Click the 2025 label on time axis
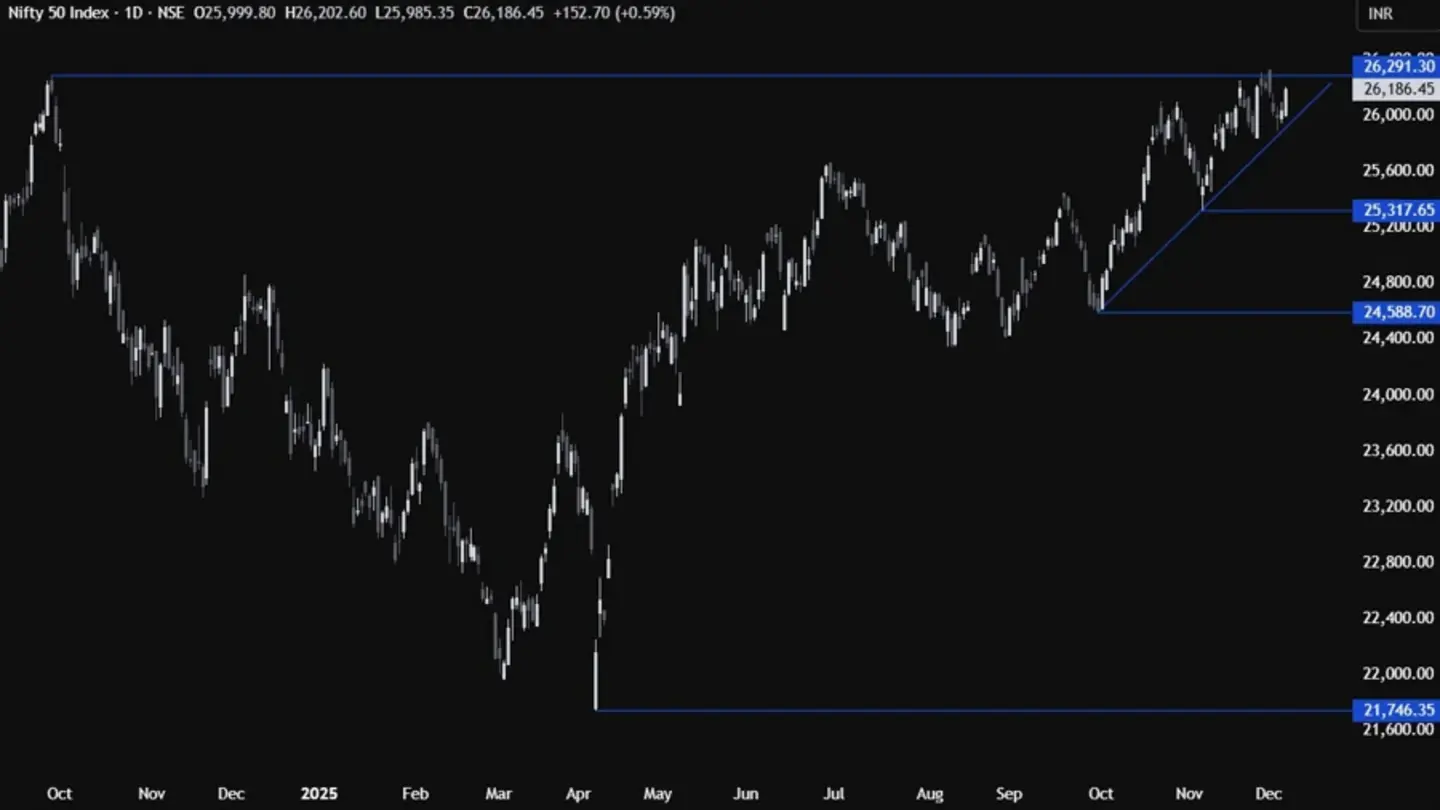Screen dimensions: 1440x810 [x=318, y=794]
